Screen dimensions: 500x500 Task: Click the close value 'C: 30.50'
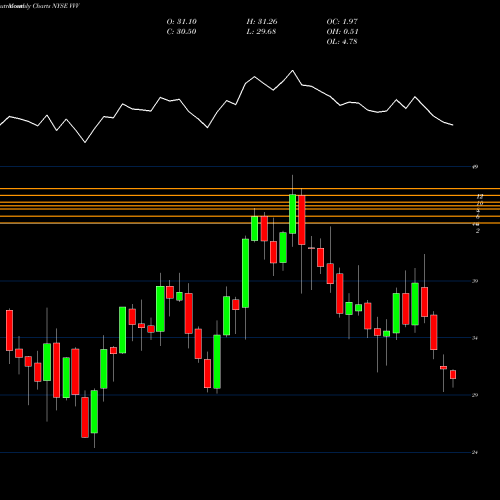pos(182,32)
